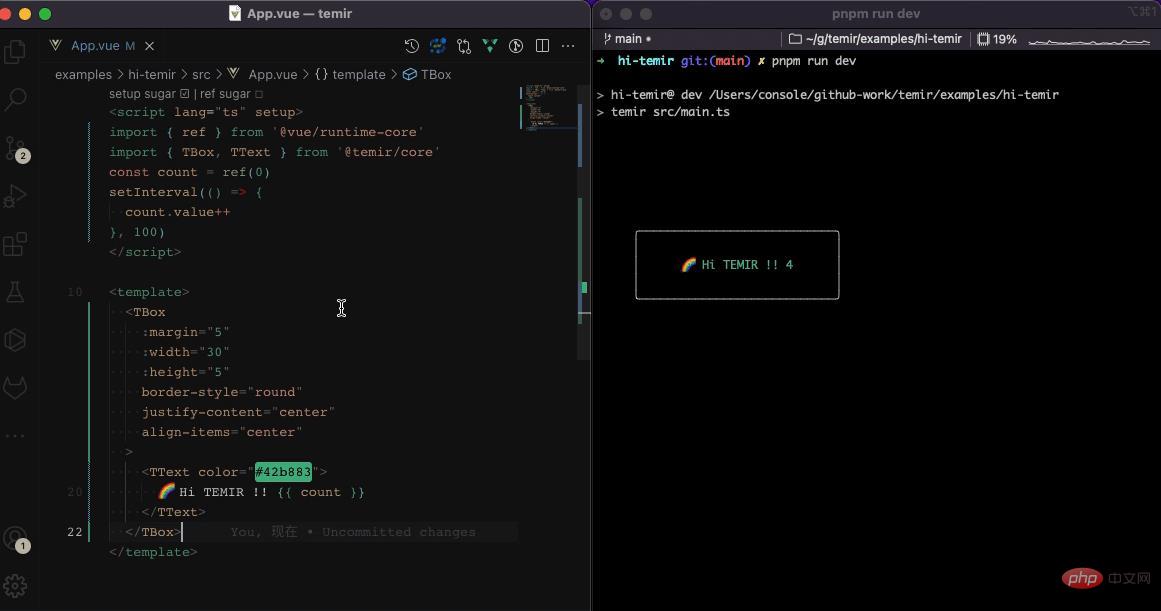Select the main terminal tab

(x=627, y=39)
